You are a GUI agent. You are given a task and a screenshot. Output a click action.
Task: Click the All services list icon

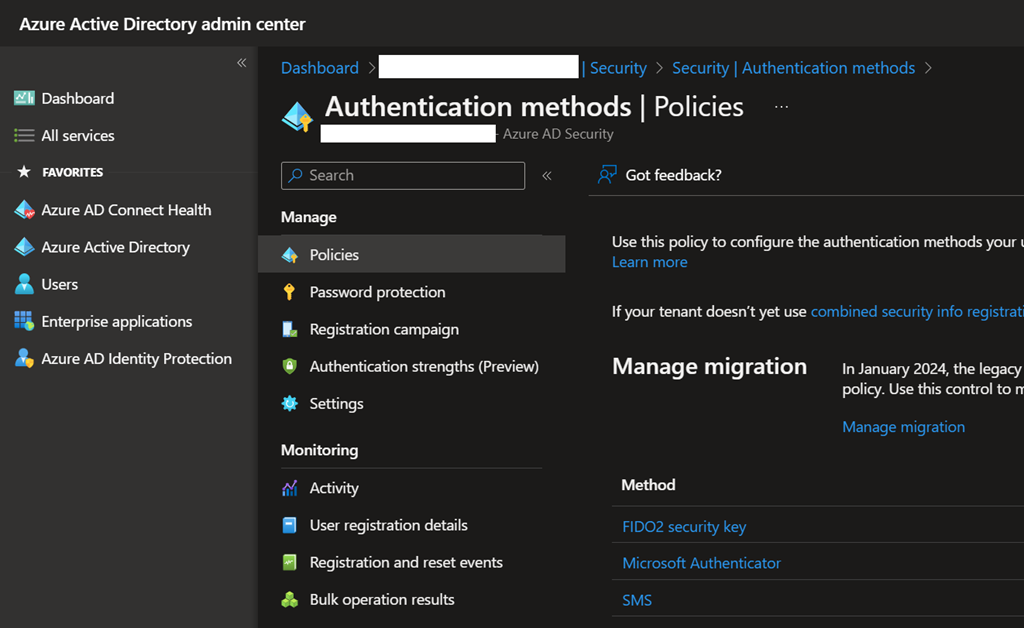pyautogui.click(x=24, y=135)
